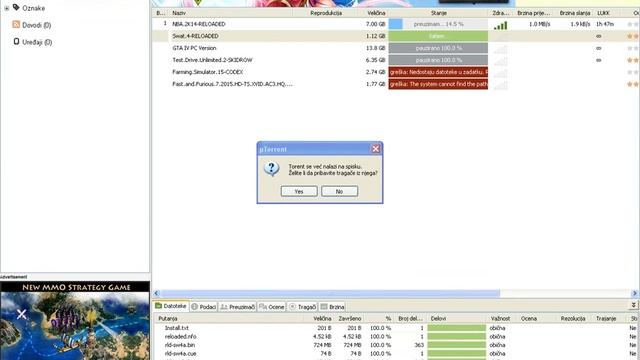Switch to Datoteke tab
The width and height of the screenshot is (640, 360).
(x=171, y=306)
